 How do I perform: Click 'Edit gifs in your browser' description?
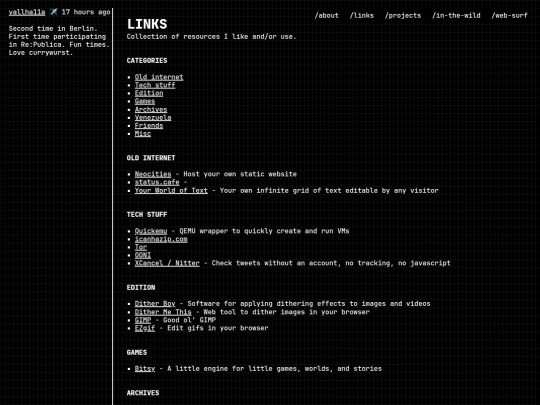tap(218, 328)
